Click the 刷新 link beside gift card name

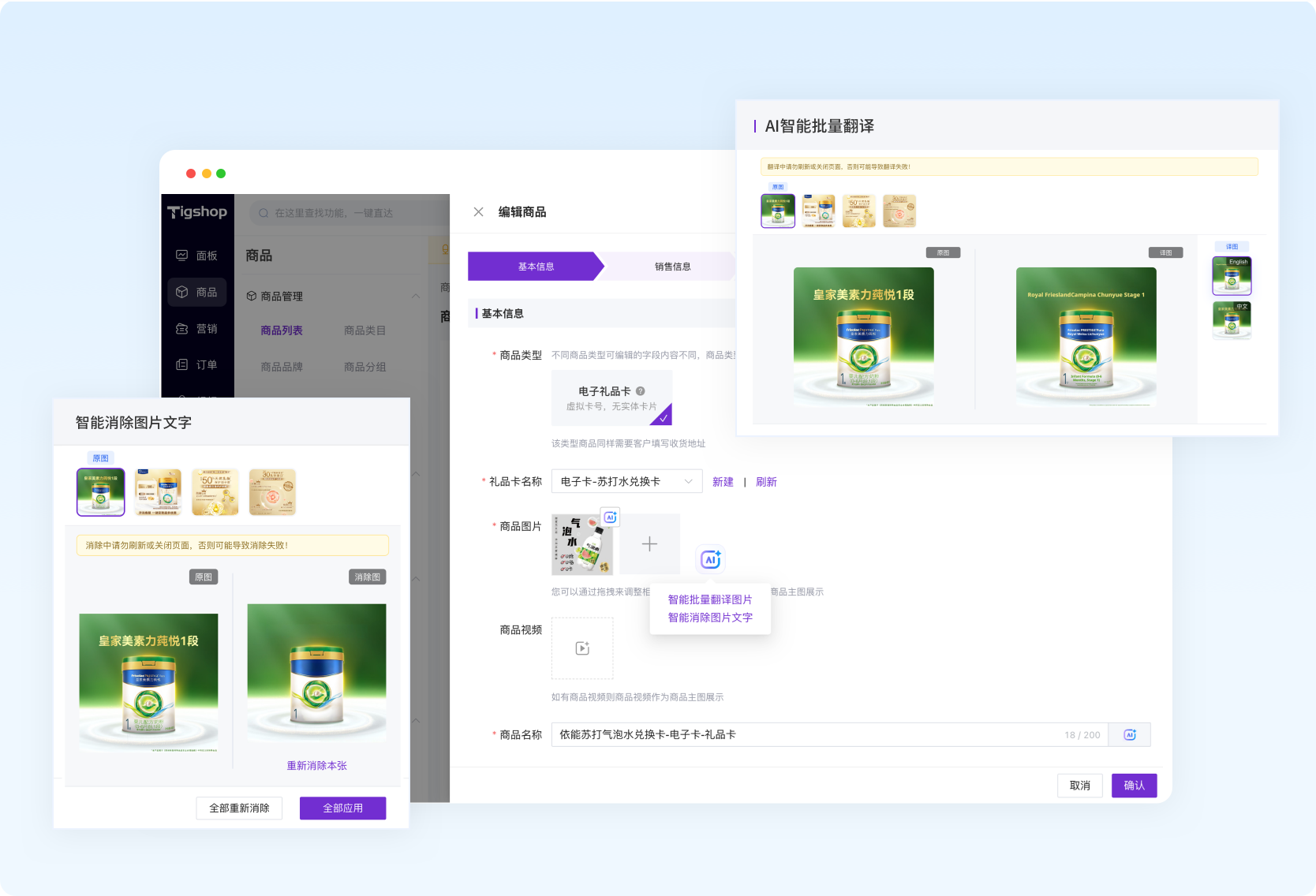tap(766, 482)
